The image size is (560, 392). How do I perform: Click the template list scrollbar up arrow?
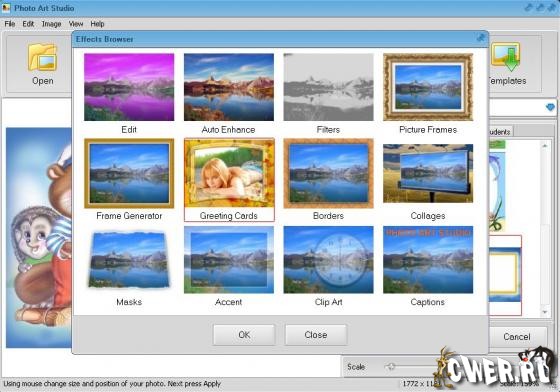545,146
